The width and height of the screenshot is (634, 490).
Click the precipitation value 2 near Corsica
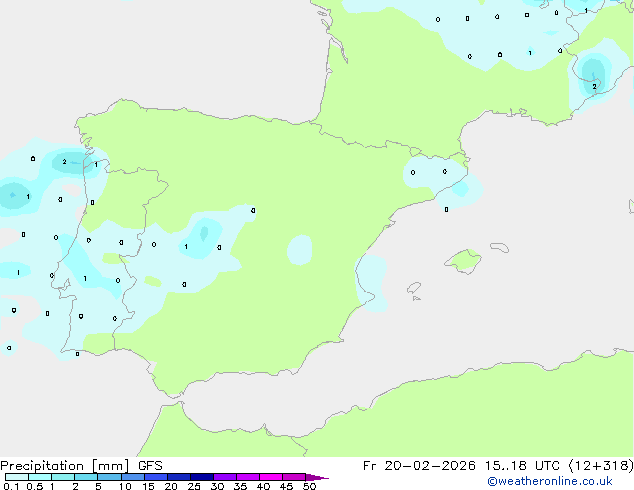594,86
